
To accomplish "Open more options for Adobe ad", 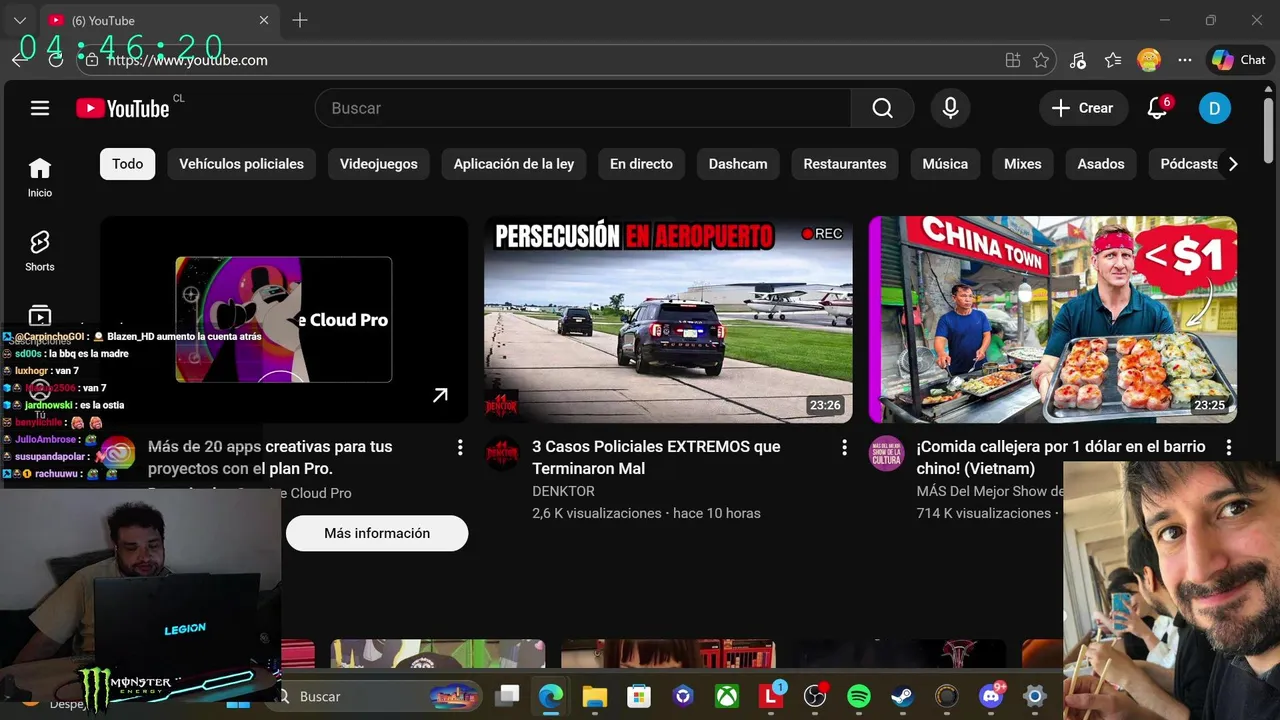I will point(460,447).
